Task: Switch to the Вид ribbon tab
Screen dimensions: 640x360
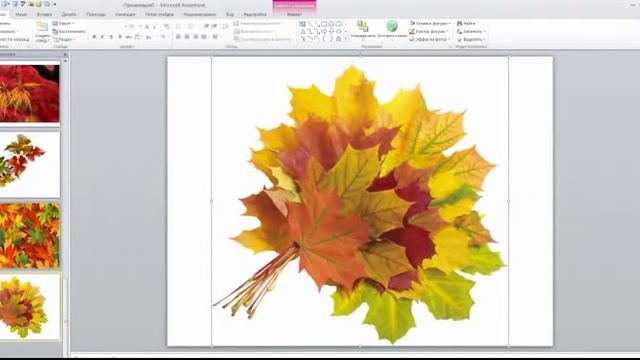Action: click(230, 14)
